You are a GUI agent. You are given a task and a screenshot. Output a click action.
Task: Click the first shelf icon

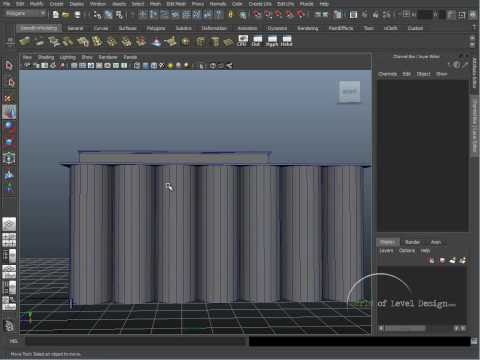pos(25,42)
